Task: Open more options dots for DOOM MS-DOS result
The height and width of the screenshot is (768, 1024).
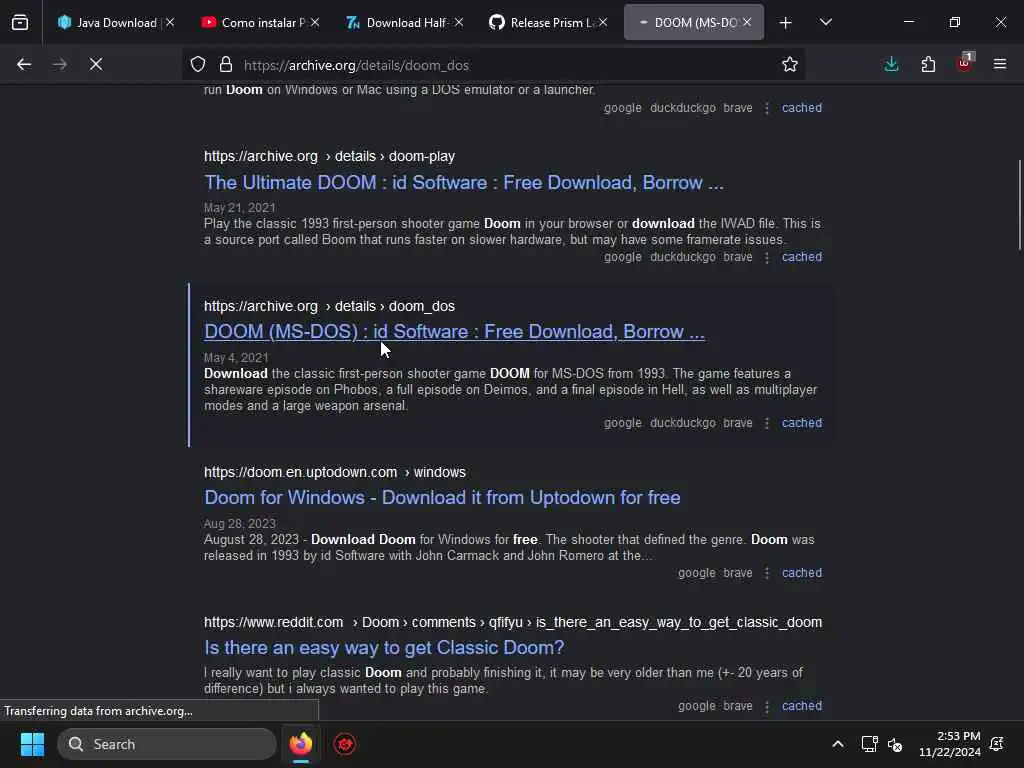Action: pos(767,423)
